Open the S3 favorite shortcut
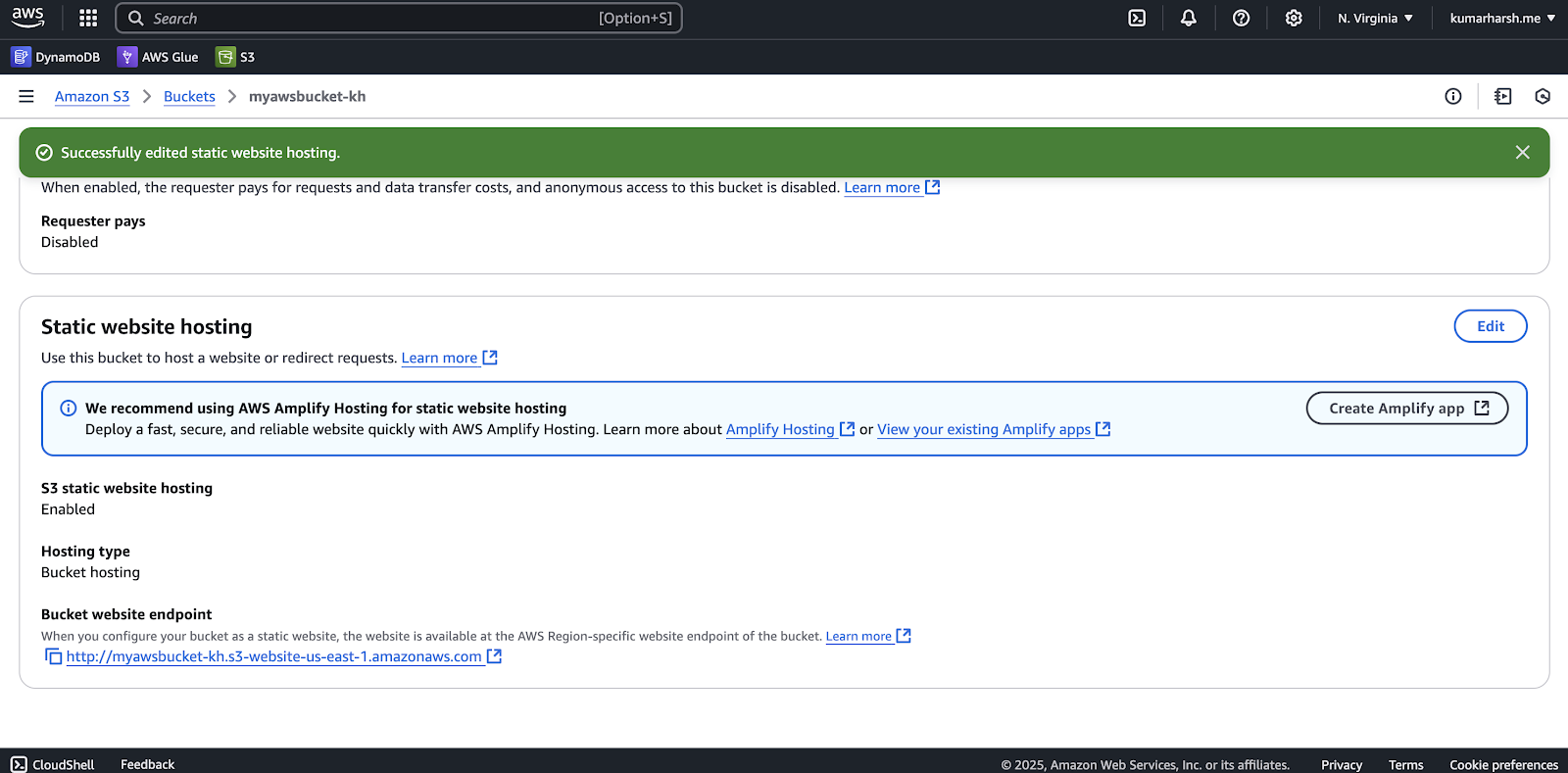The height and width of the screenshot is (773, 1568). coord(235,57)
